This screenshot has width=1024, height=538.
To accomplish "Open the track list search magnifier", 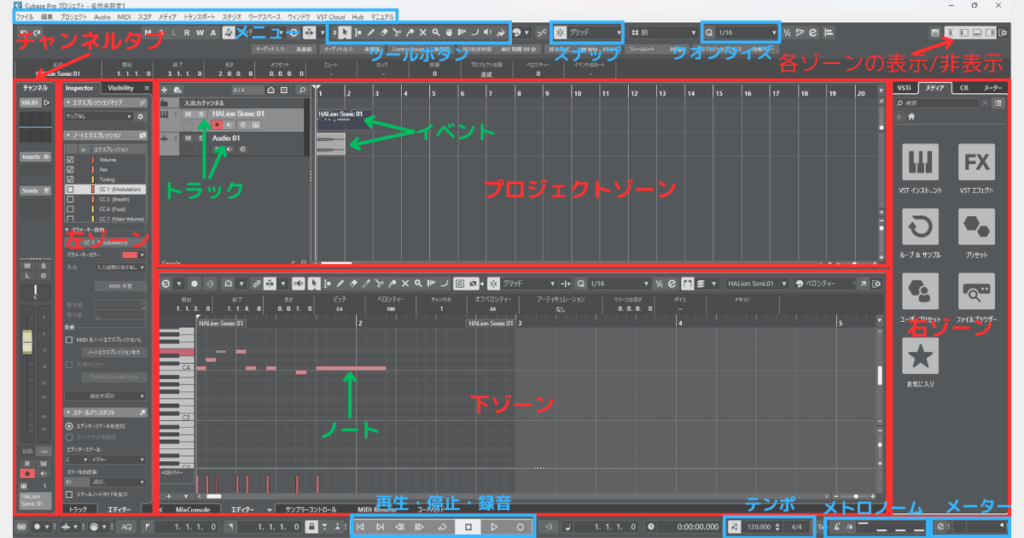I will pyautogui.click(x=302, y=89).
